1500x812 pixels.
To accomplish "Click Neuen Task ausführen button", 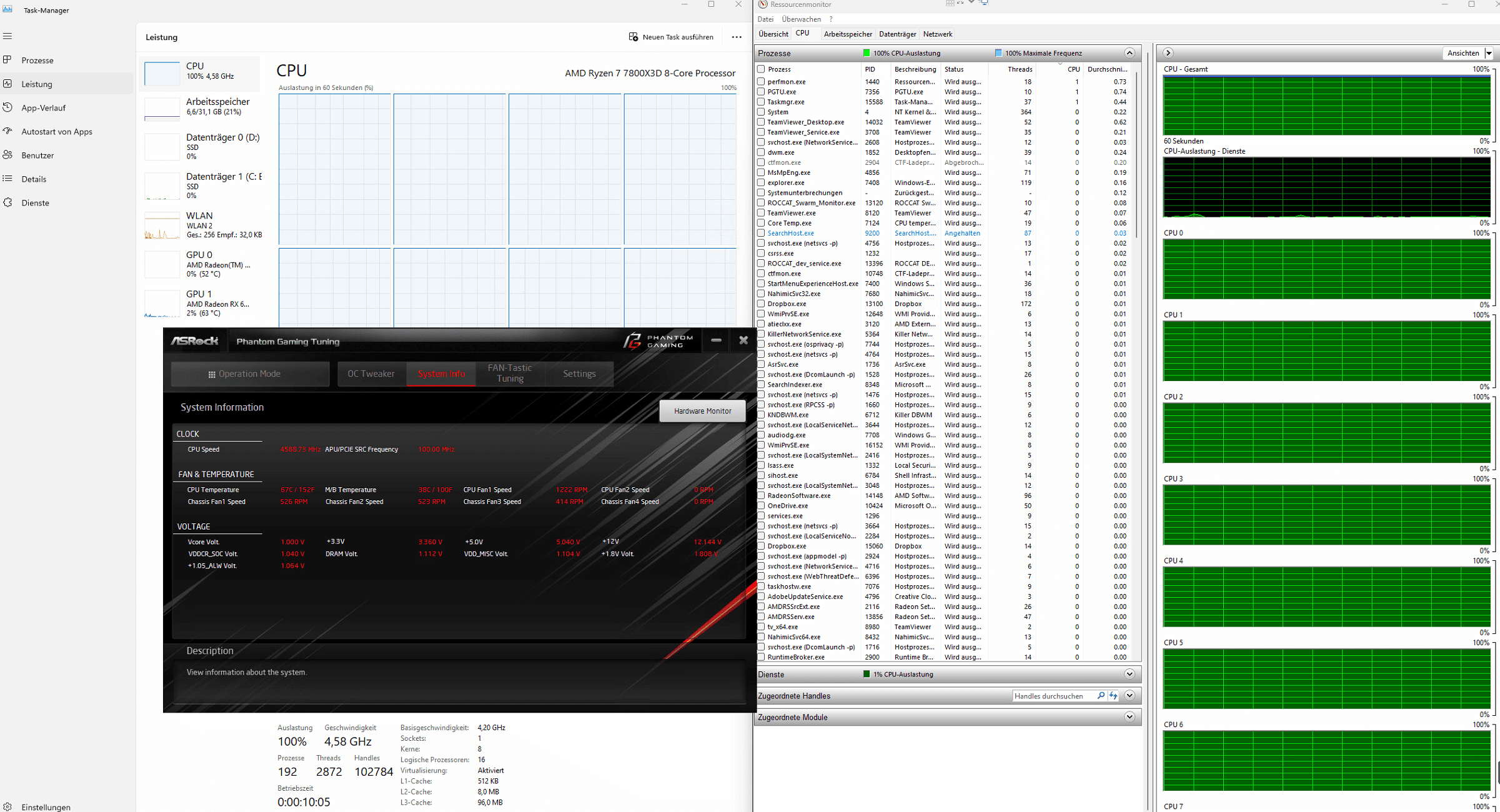I will point(671,37).
